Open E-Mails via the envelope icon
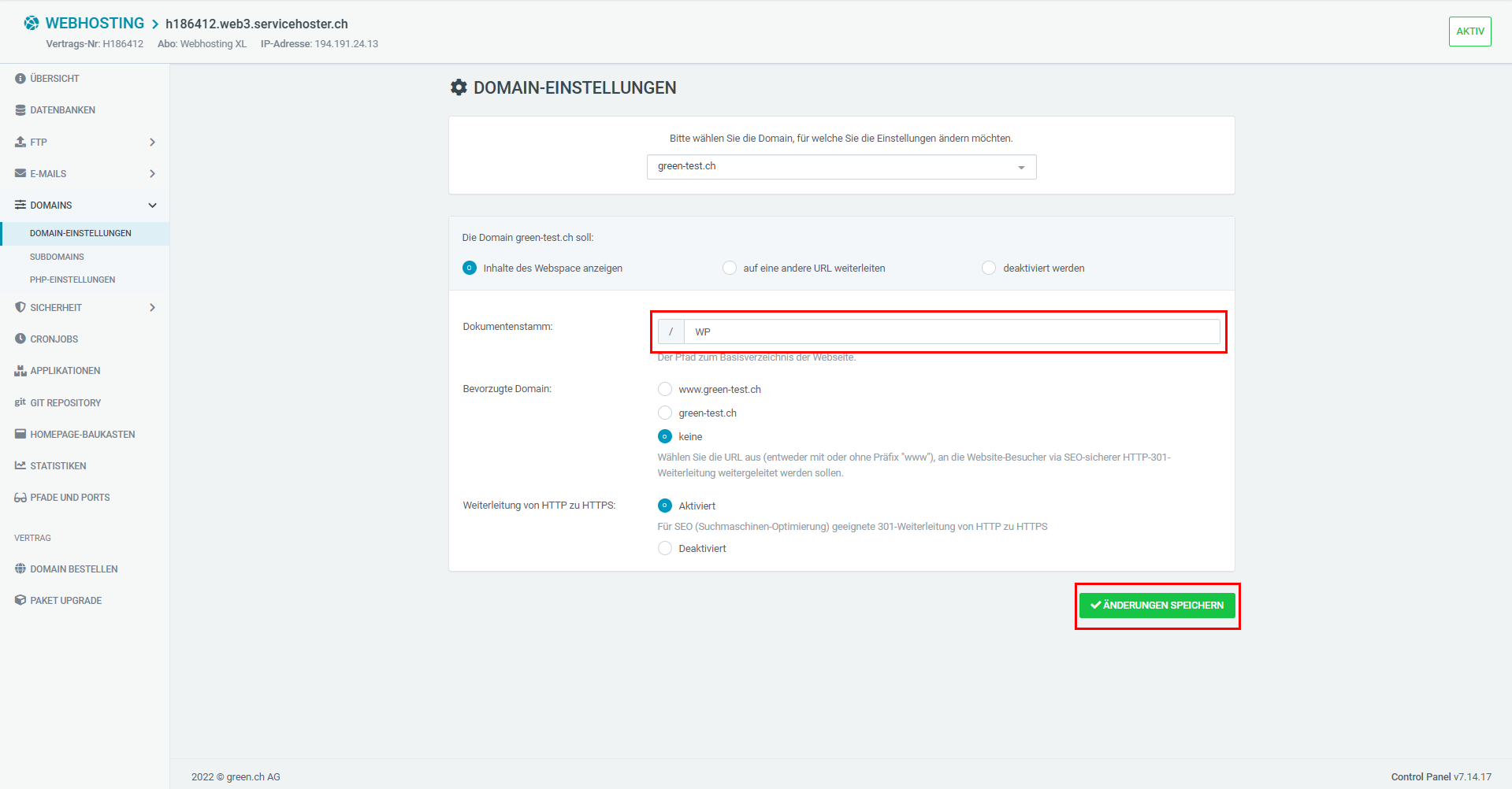The height and width of the screenshot is (789, 1512). (x=20, y=173)
